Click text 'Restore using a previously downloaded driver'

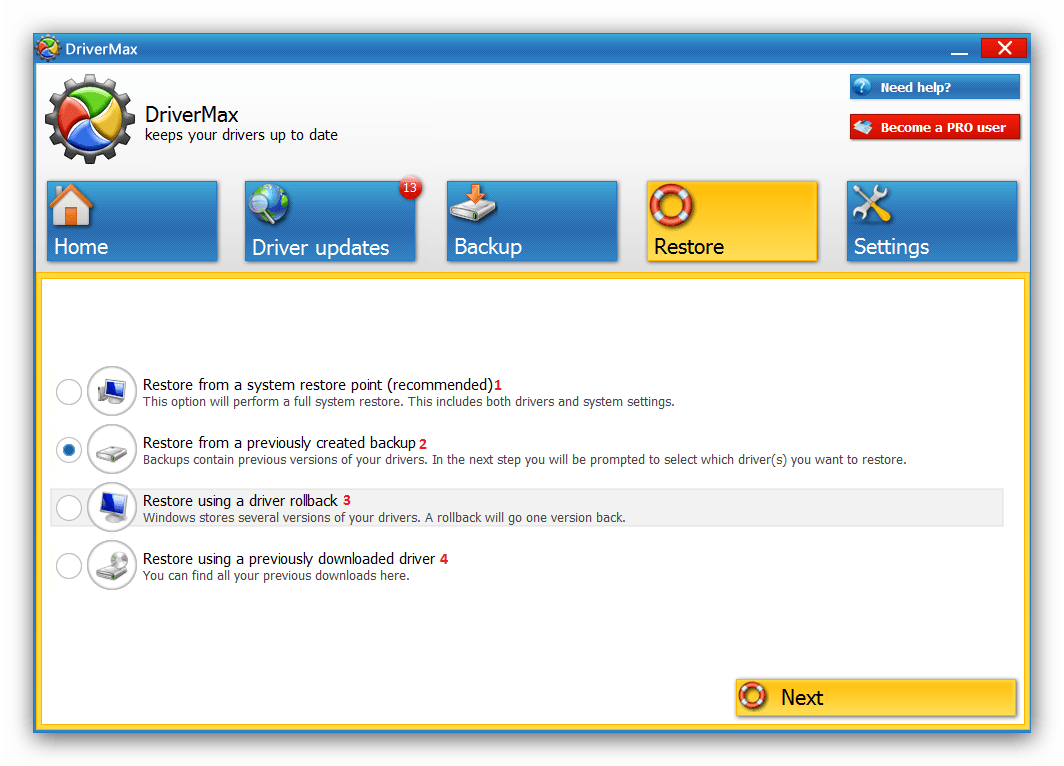288,559
